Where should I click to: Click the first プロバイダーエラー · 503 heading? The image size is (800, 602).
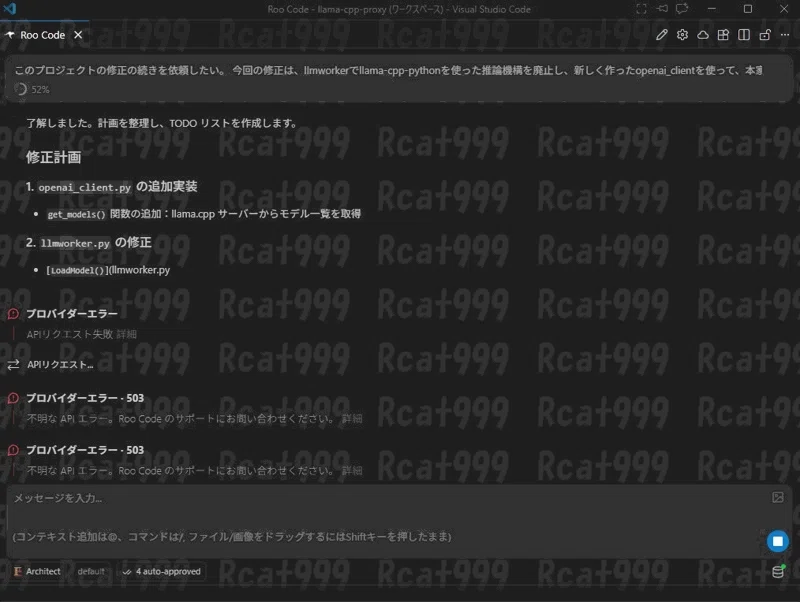tap(85, 398)
